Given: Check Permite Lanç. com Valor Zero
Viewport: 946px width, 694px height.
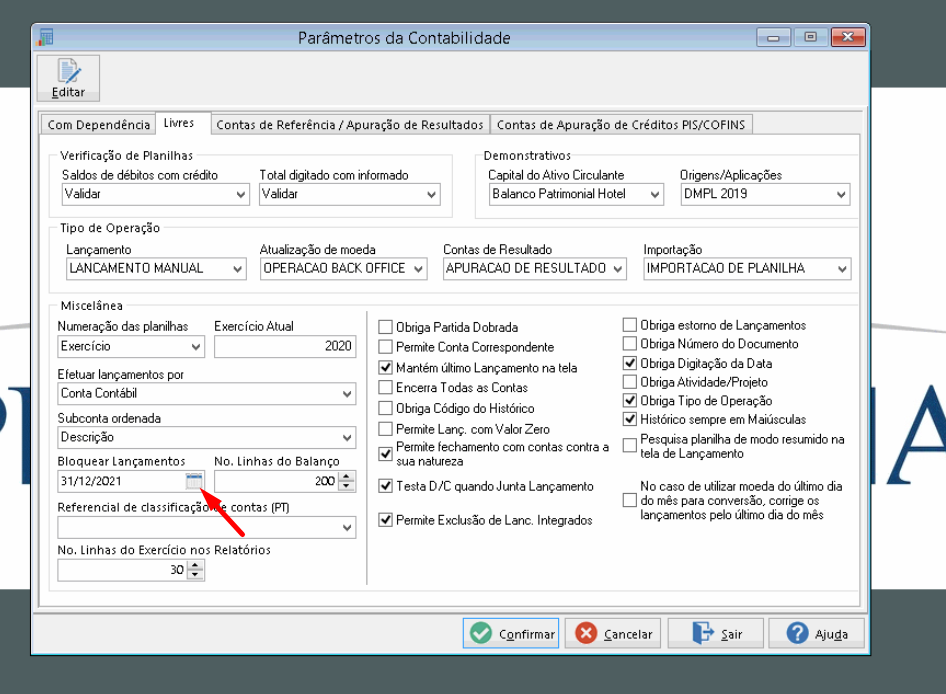Looking at the screenshot, I should click(386, 429).
